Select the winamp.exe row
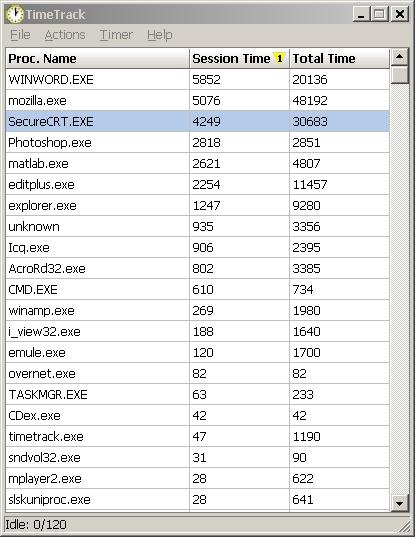Viewport: 415px width, 537px height. 198,311
